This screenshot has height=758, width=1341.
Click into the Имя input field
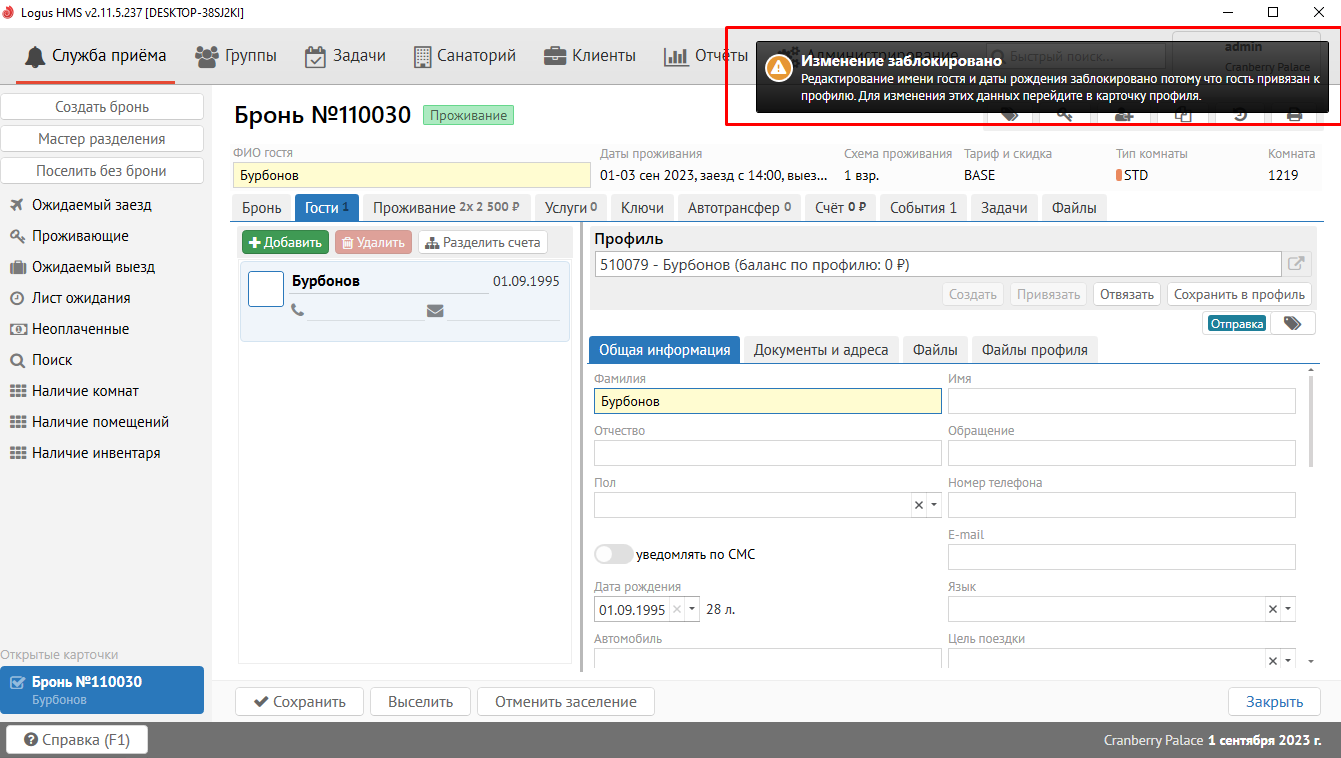(x=1121, y=401)
